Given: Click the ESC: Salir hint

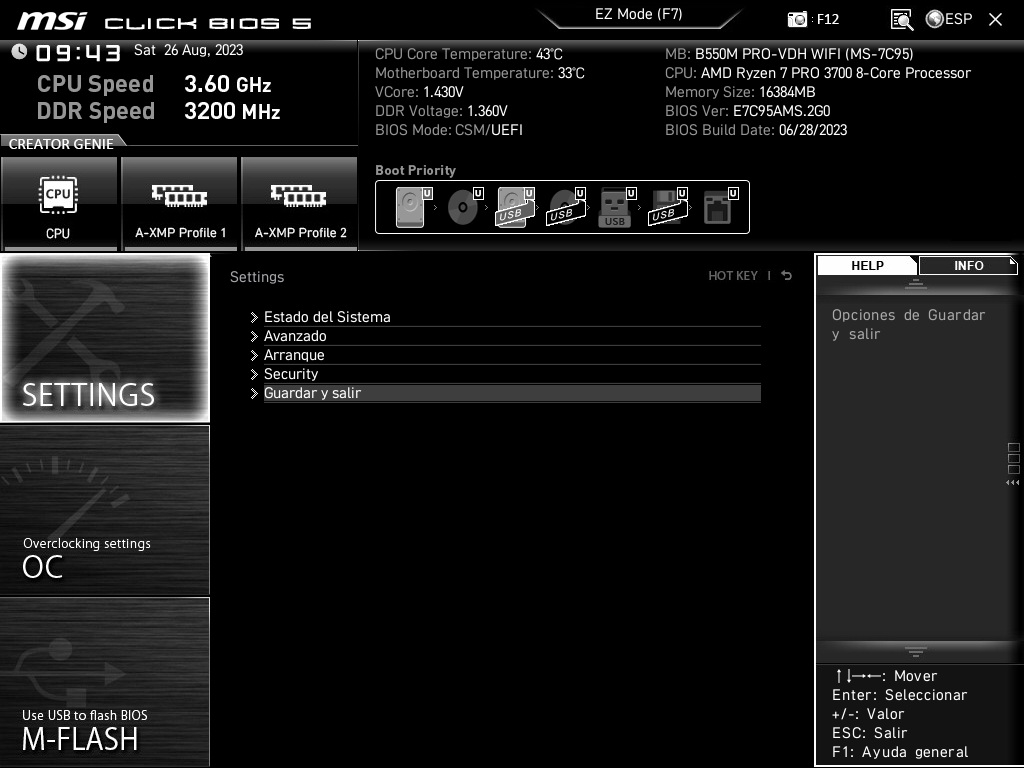Looking at the screenshot, I should pyautogui.click(x=869, y=733).
